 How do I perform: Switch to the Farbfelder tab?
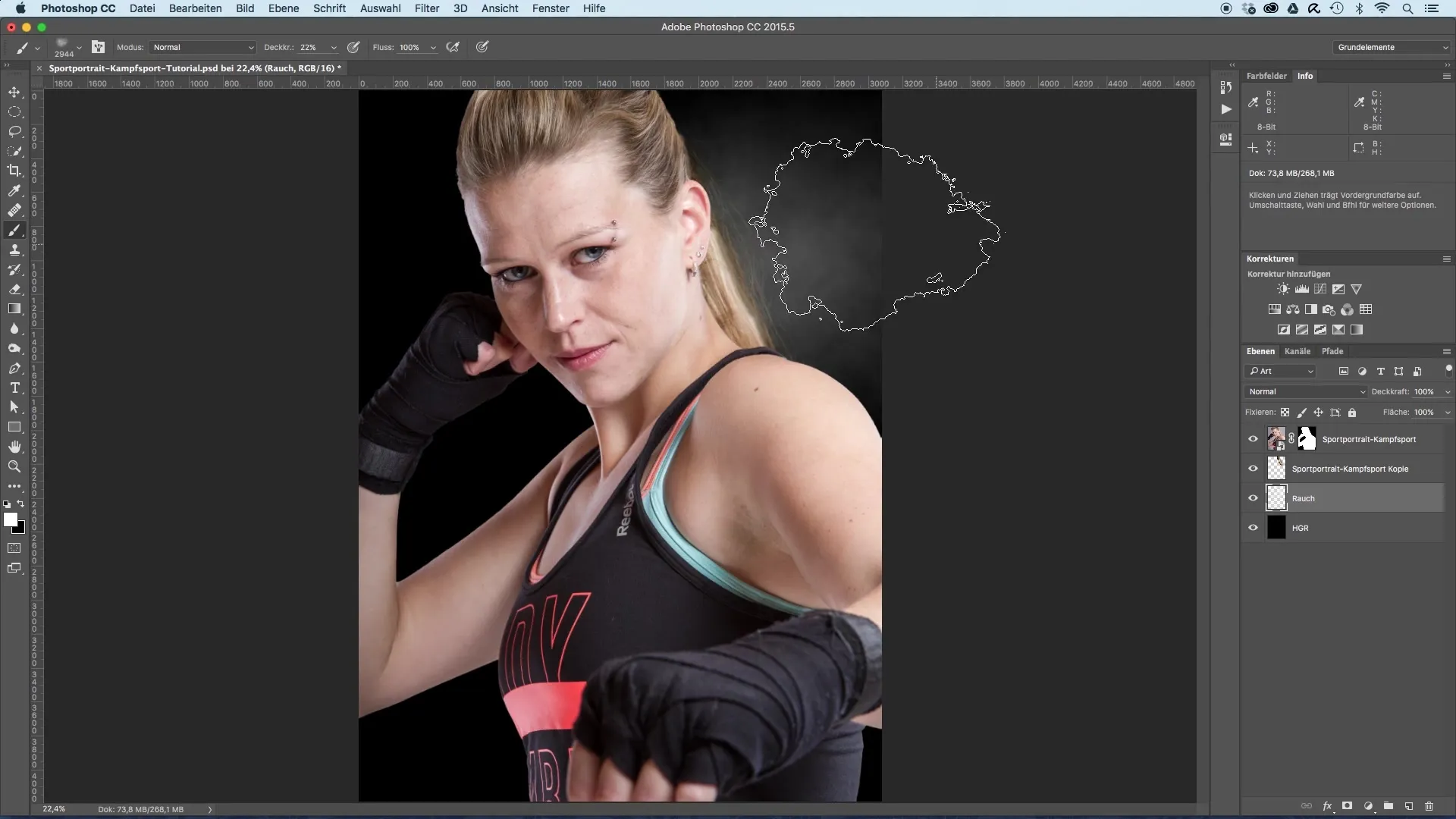pyautogui.click(x=1266, y=76)
